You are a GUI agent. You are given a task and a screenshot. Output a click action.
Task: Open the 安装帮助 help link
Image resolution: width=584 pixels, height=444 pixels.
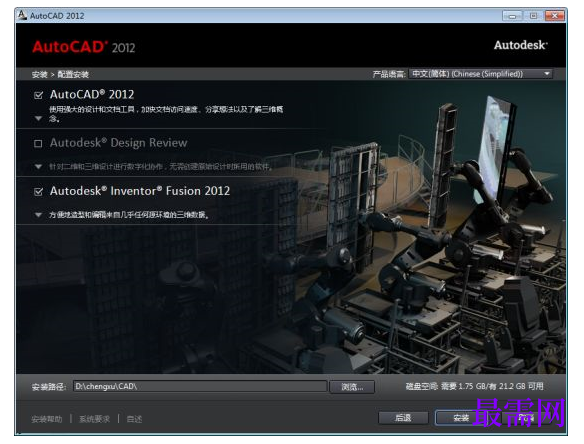pos(47,419)
